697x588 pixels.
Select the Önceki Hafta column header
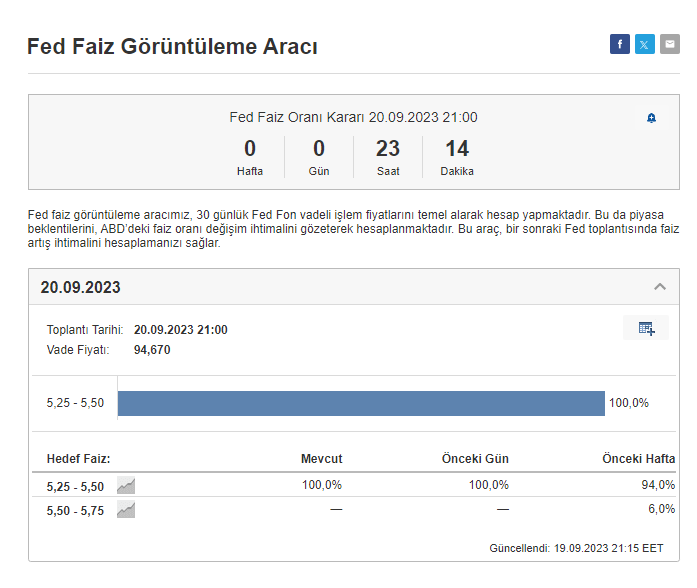(x=638, y=459)
